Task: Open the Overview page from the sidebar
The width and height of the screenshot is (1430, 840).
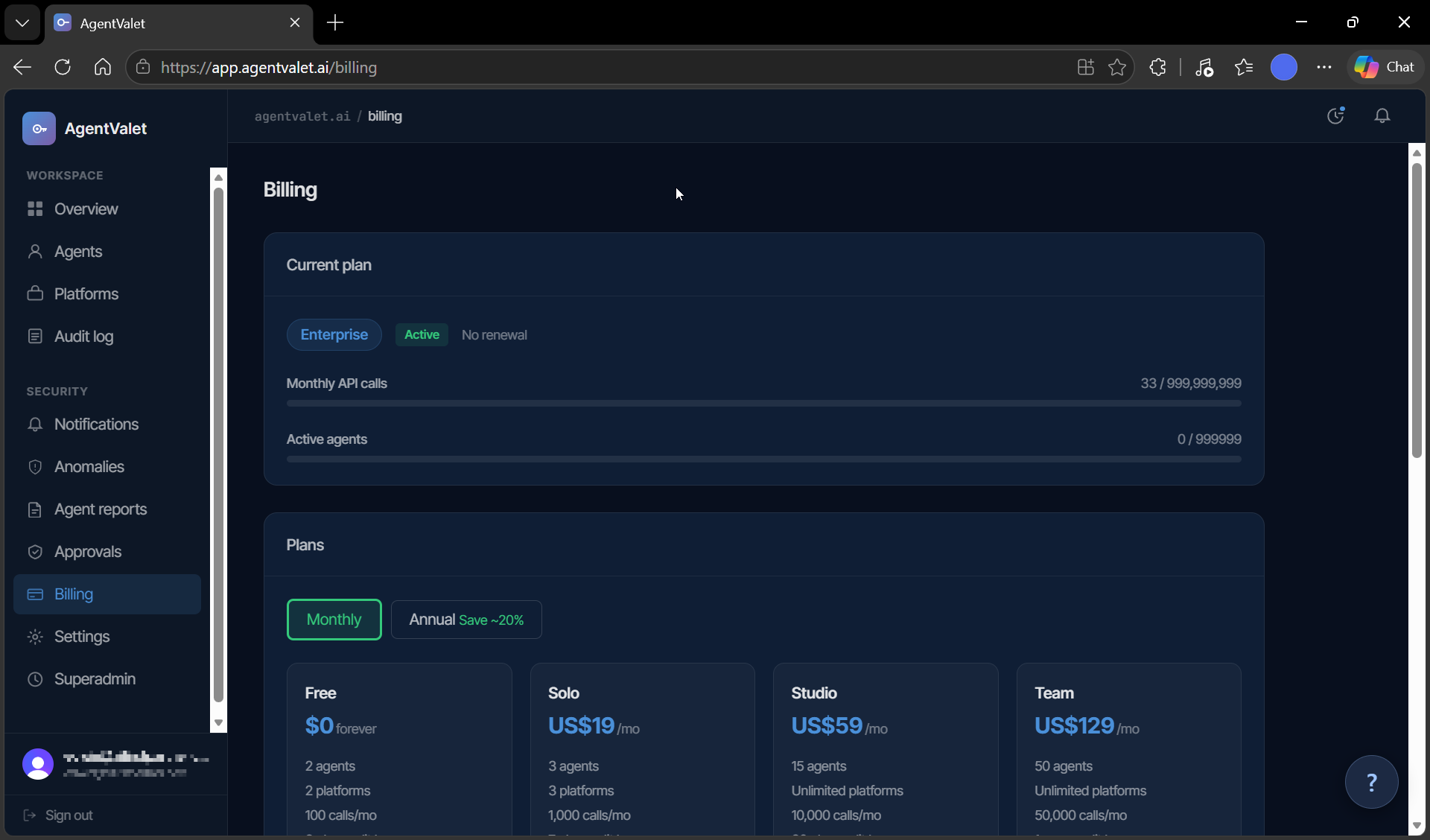Action: pyautogui.click(x=107, y=209)
